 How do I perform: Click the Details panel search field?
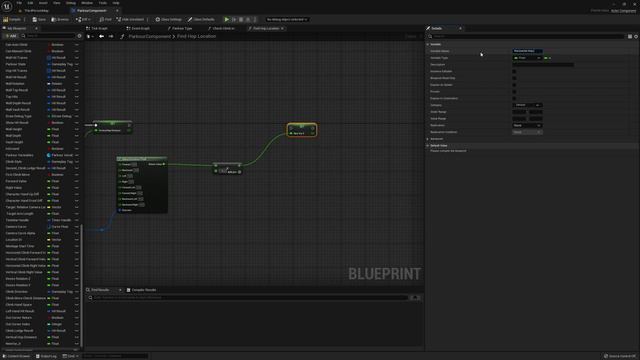527,36
